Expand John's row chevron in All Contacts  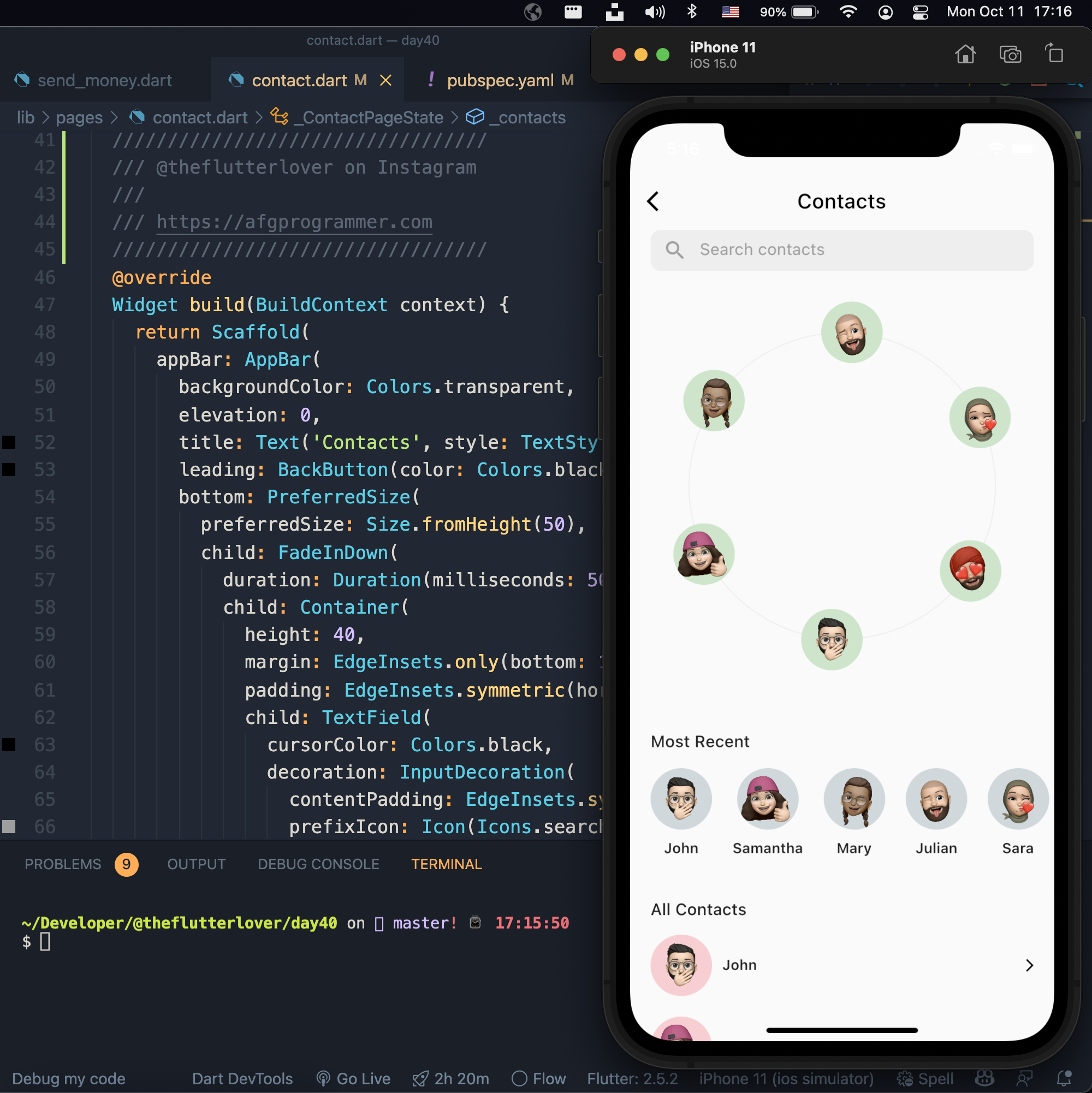1029,965
